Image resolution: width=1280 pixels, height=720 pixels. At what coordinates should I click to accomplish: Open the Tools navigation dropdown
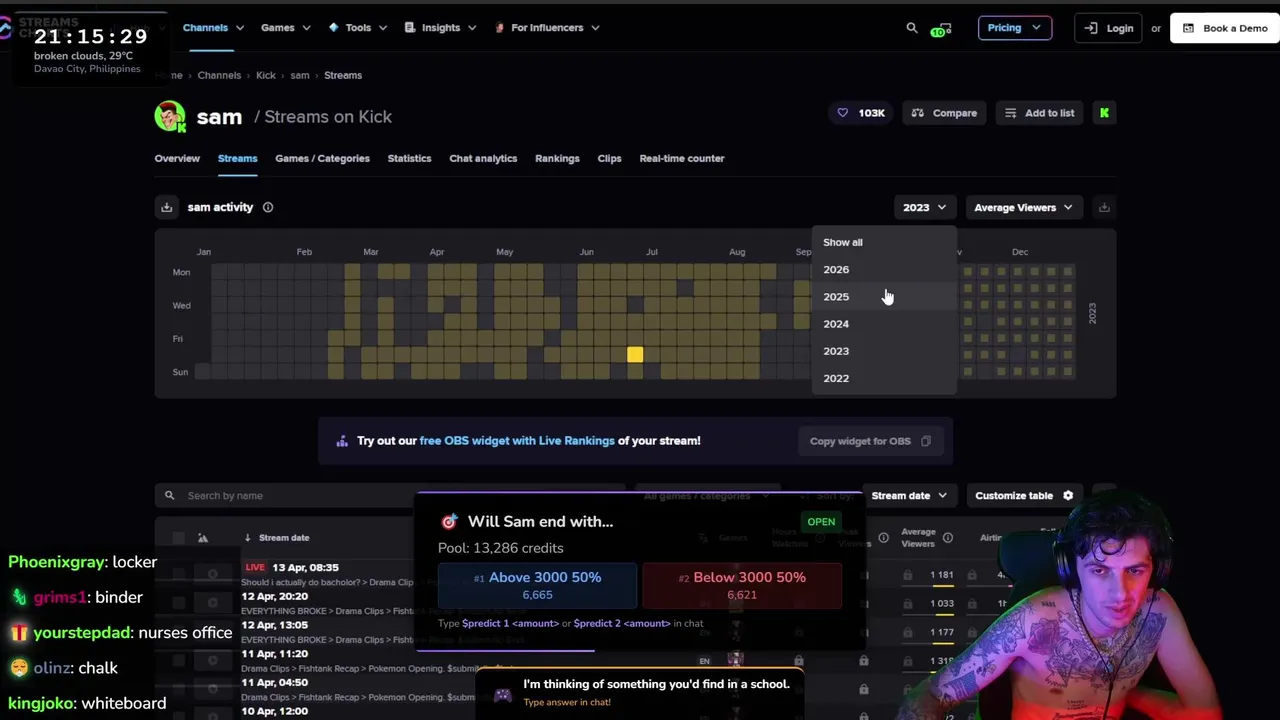tap(358, 28)
